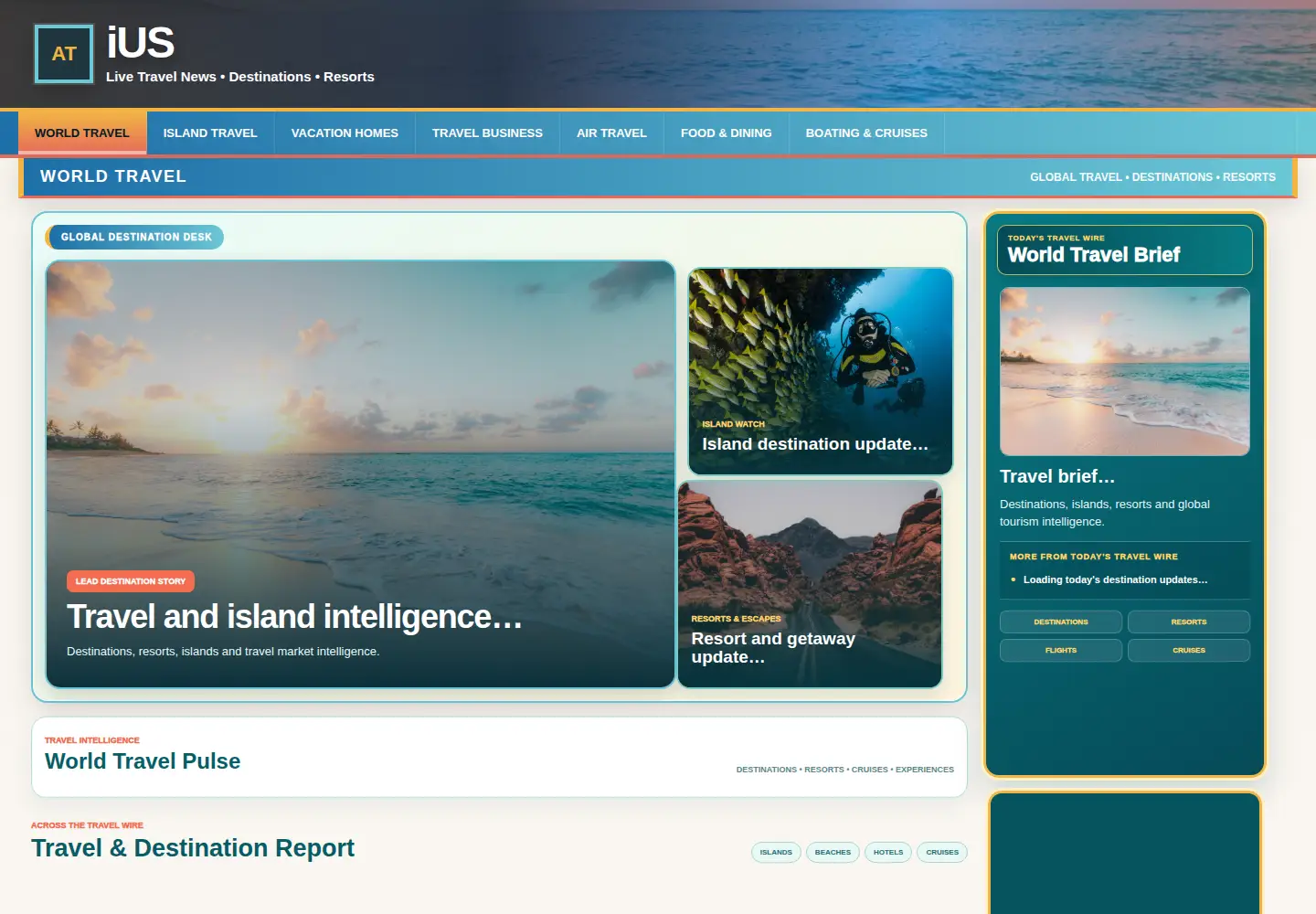
Task: Click 'Destinations, islands, resorts and global tourism intelligence.'
Action: 1105,513
